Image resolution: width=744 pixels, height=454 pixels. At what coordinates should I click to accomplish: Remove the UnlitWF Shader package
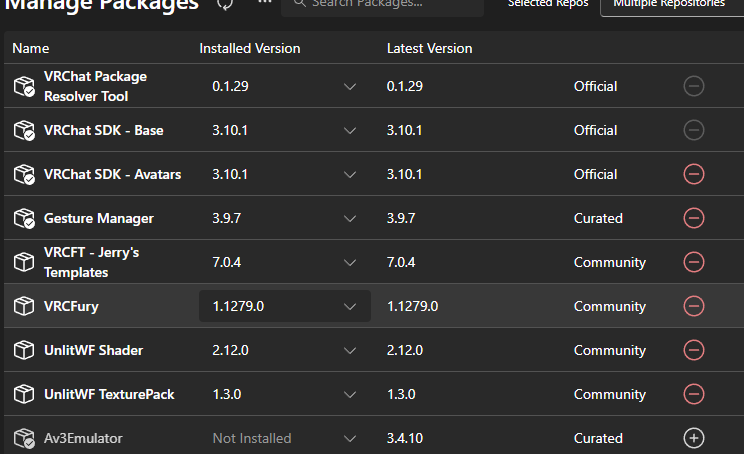[x=693, y=350]
